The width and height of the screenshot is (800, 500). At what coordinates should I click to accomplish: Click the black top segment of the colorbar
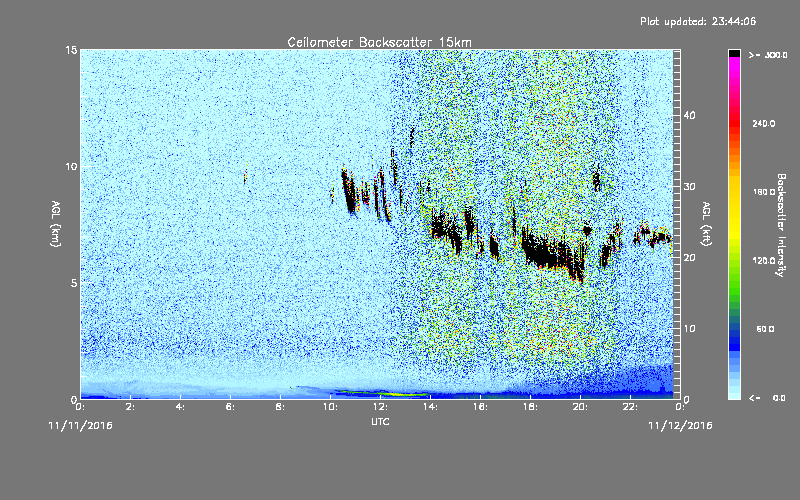(734, 53)
